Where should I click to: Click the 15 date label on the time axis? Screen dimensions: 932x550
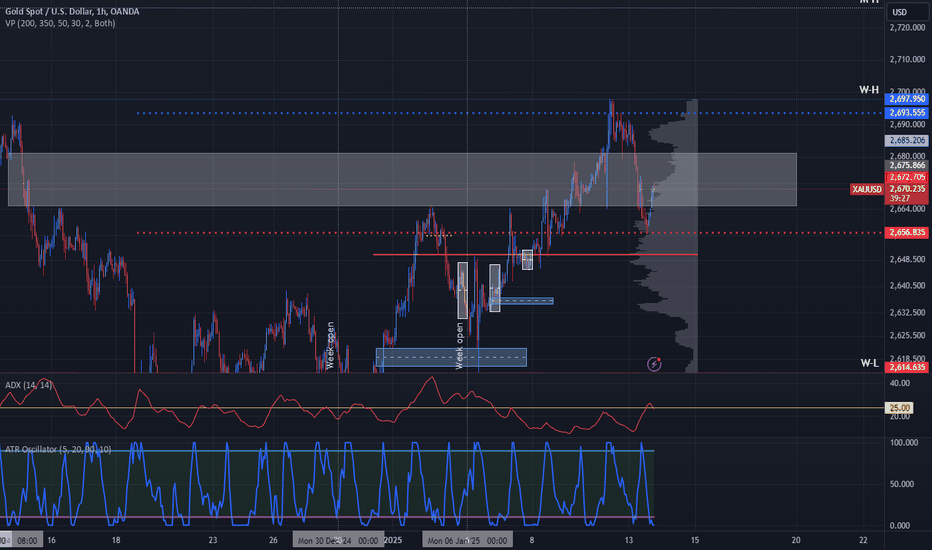coord(695,540)
